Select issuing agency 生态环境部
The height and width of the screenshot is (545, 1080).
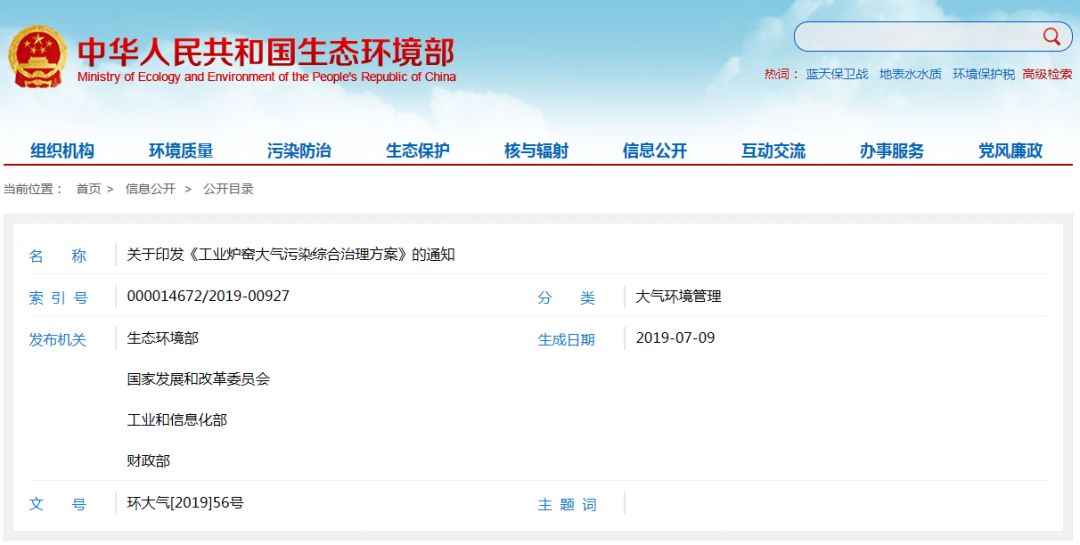tap(163, 338)
